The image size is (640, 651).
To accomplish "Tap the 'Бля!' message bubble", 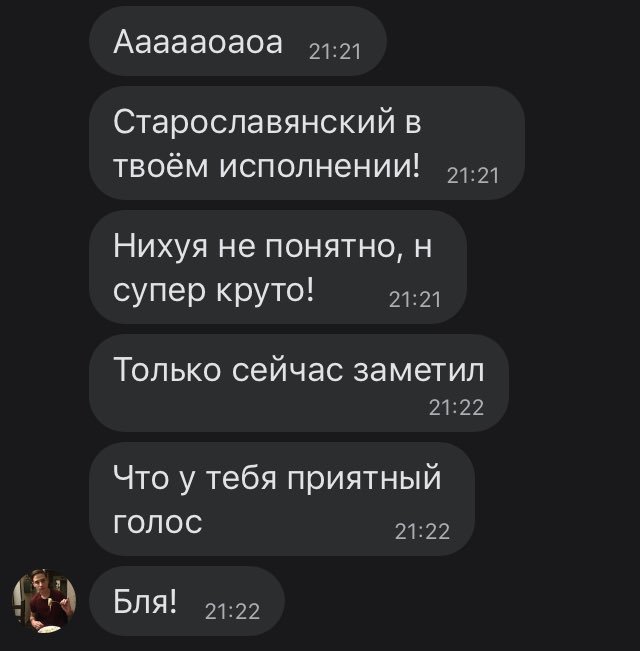I will pos(187,601).
